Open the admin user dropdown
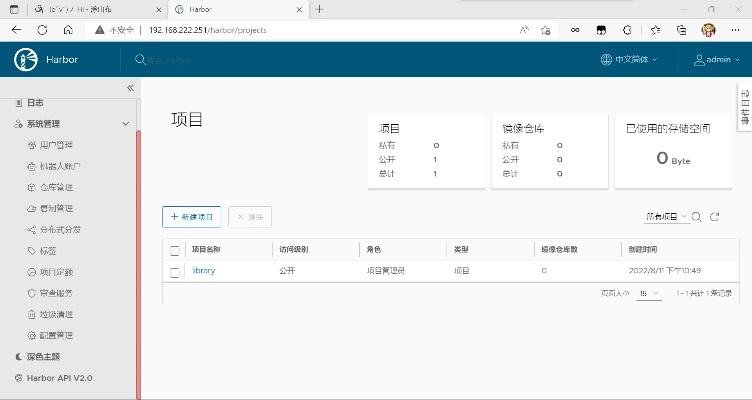The height and width of the screenshot is (400, 752). (x=717, y=60)
